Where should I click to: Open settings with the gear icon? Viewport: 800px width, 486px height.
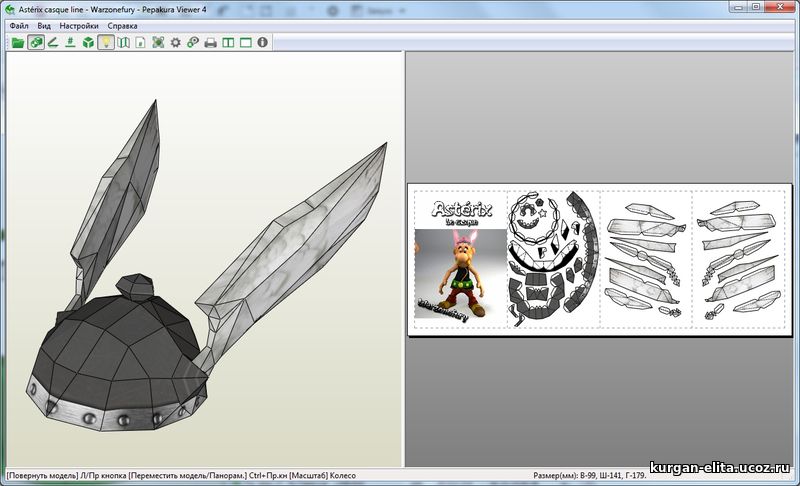176,43
